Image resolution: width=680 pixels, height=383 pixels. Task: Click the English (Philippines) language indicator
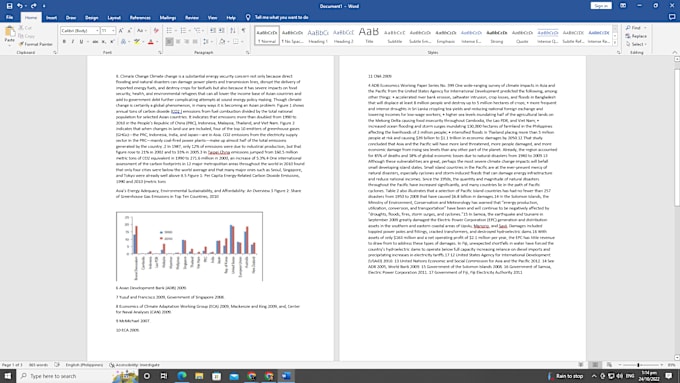[x=84, y=365]
